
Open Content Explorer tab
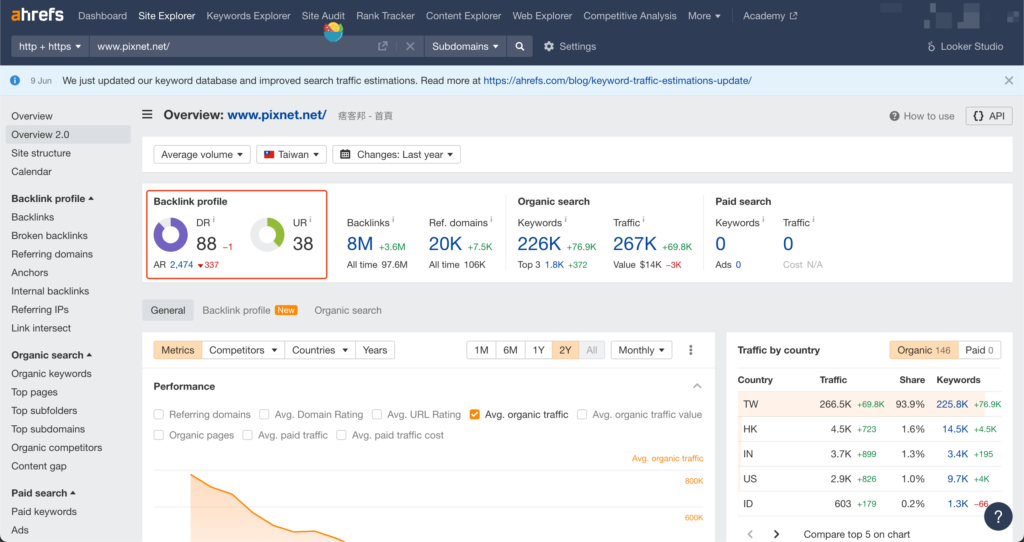(464, 16)
